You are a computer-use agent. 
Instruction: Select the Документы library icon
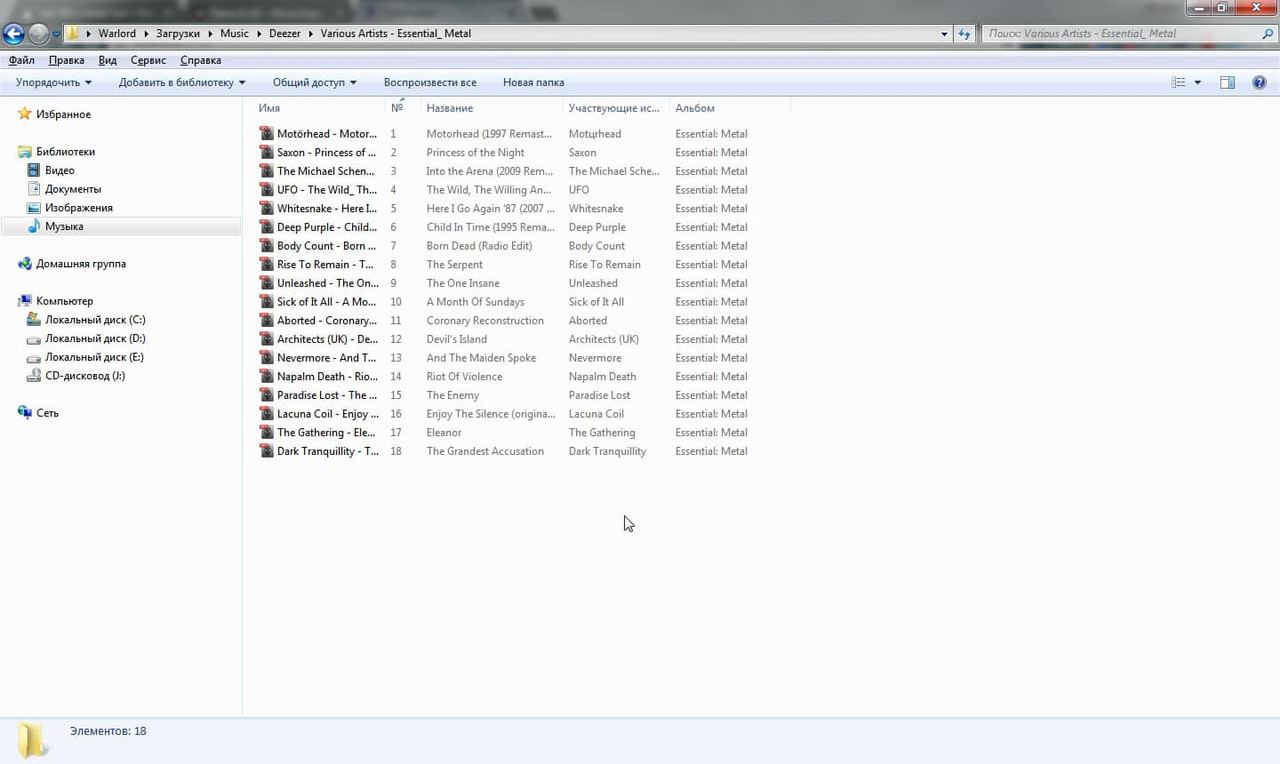pyautogui.click(x=34, y=189)
